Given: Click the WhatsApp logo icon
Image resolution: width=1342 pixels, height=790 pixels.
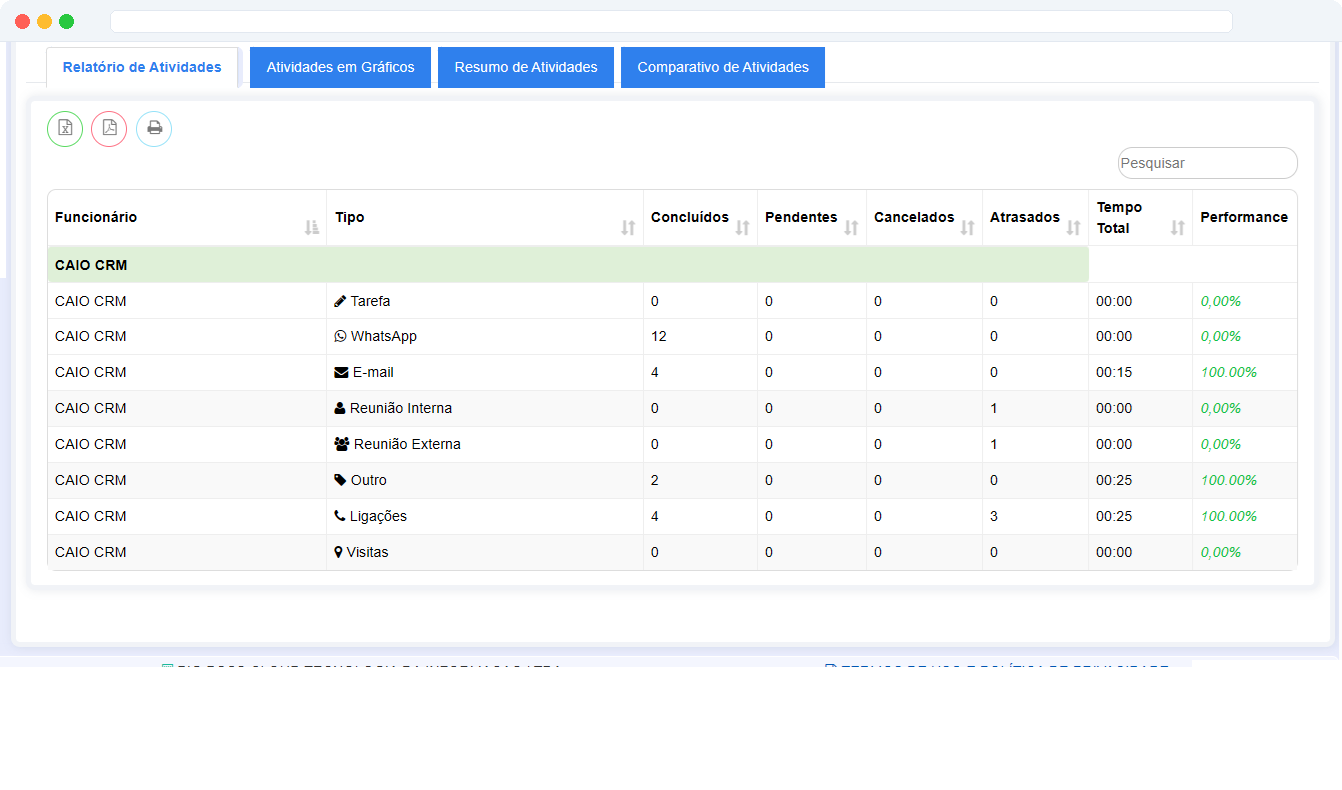Looking at the screenshot, I should click(x=340, y=337).
